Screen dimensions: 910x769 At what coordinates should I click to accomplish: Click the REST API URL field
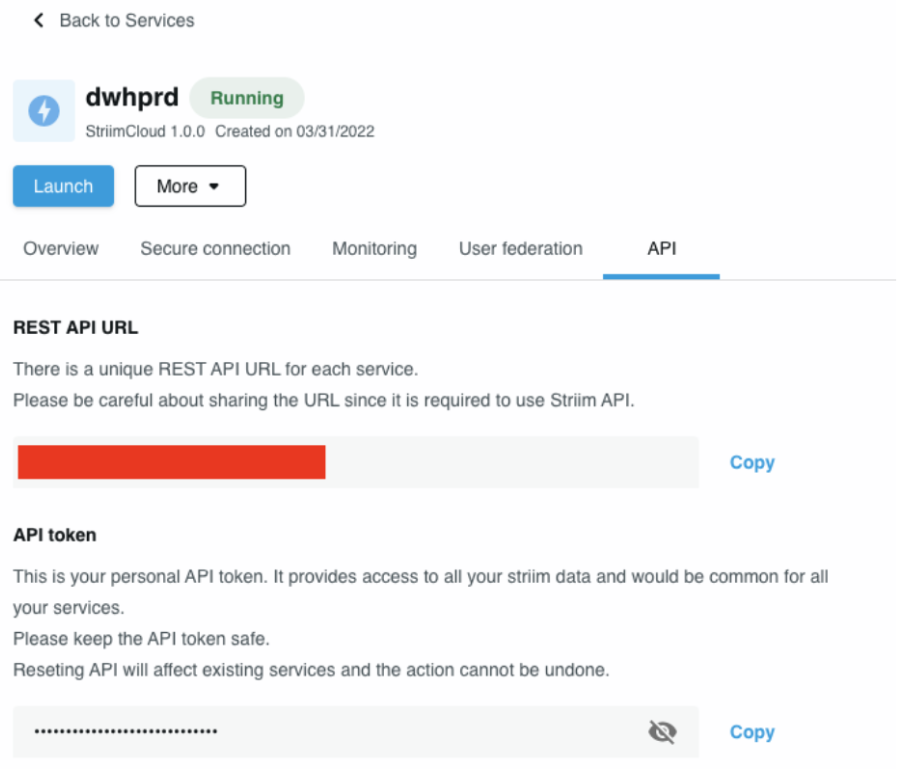(x=356, y=462)
